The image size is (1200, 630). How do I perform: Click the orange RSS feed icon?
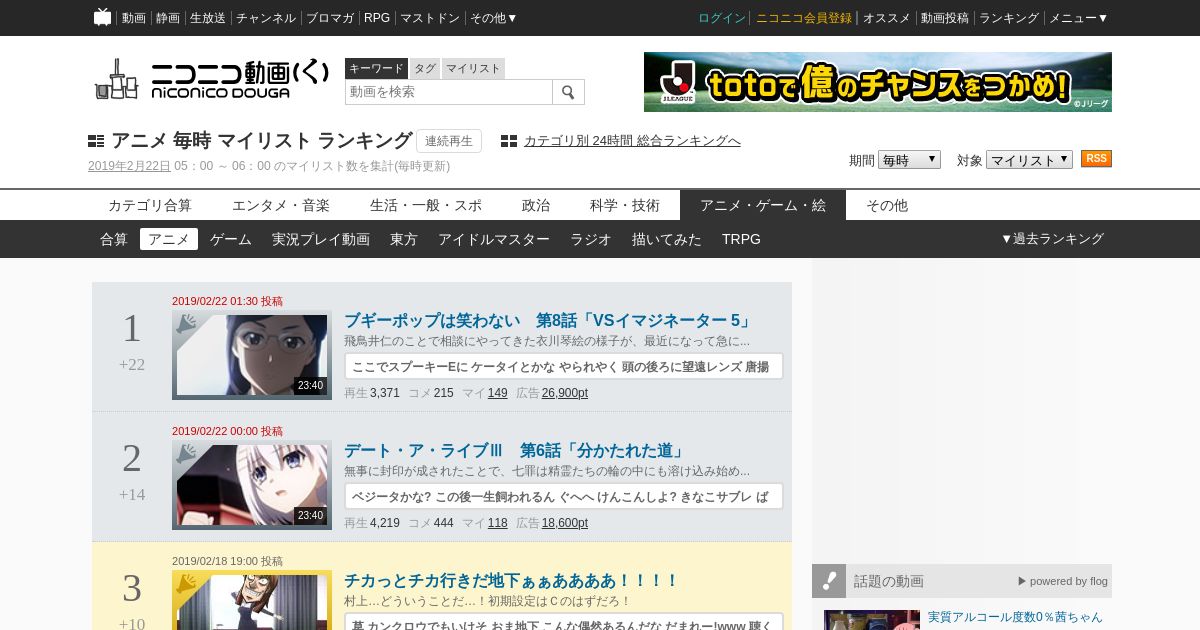pyautogui.click(x=1096, y=159)
